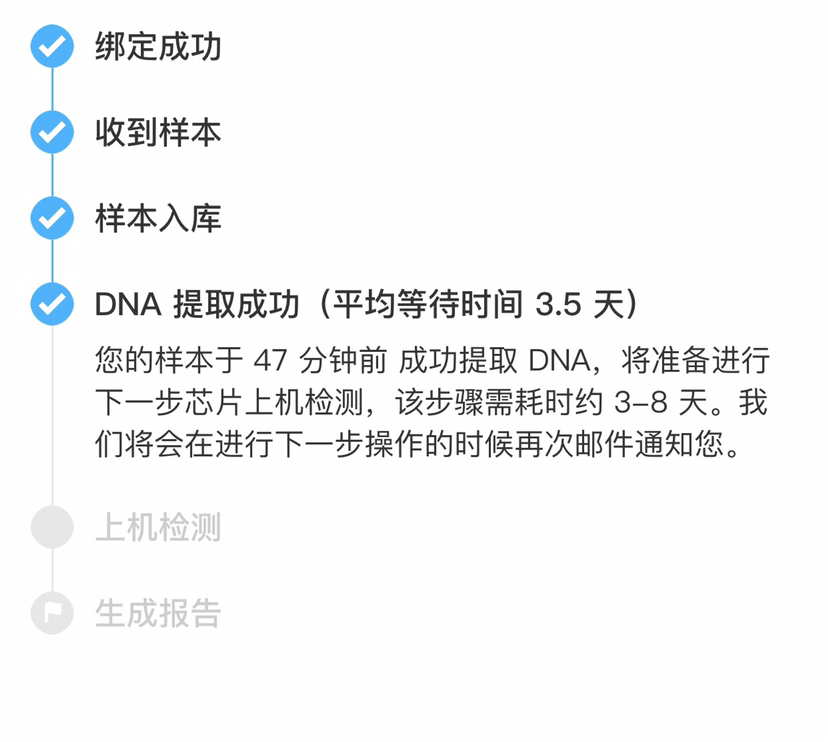Click the gray flag icon beside 生成报告
This screenshot has width=828, height=742.
click(x=52, y=613)
